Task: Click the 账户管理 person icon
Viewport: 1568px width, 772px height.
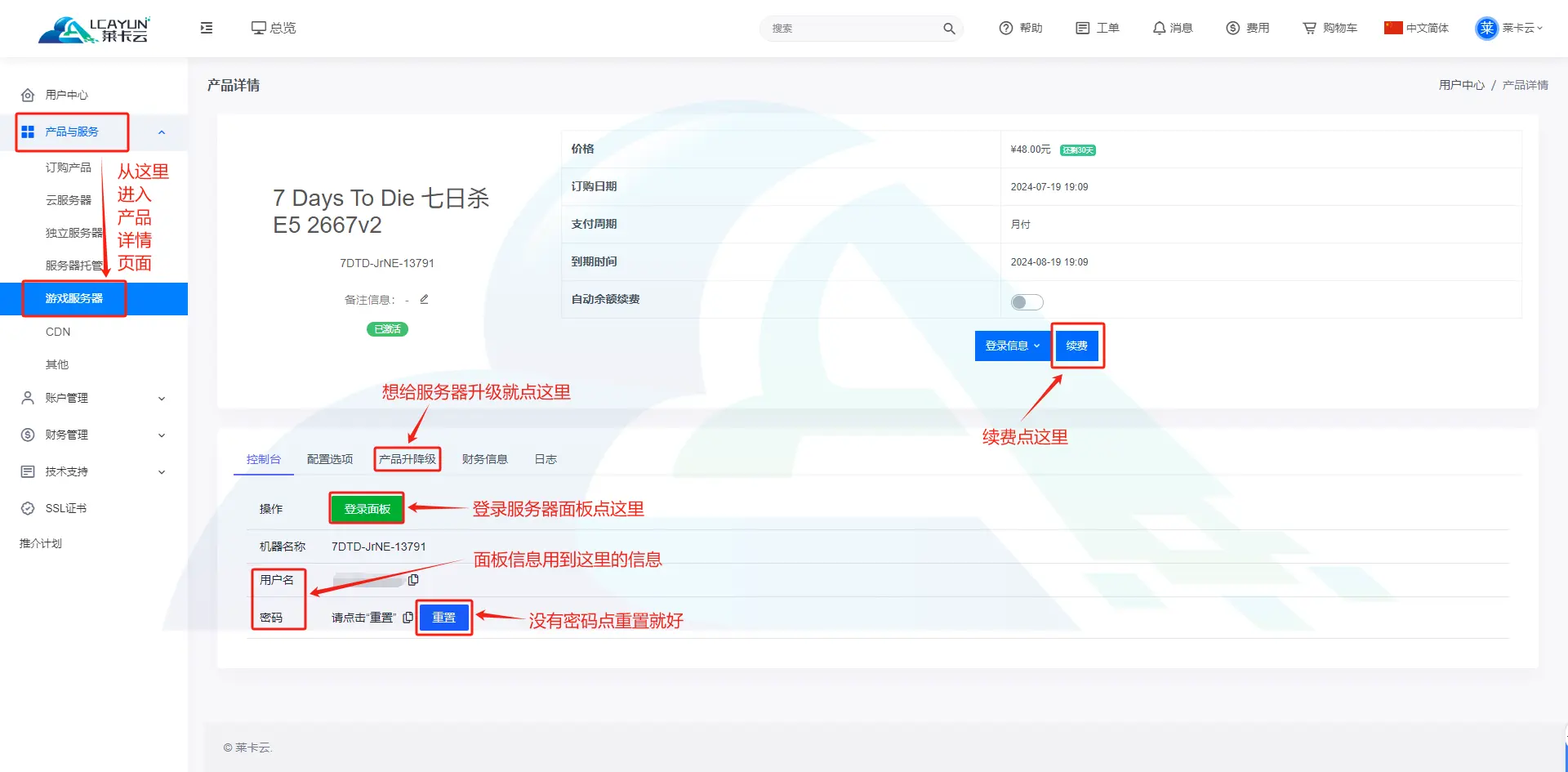Action: [28, 398]
